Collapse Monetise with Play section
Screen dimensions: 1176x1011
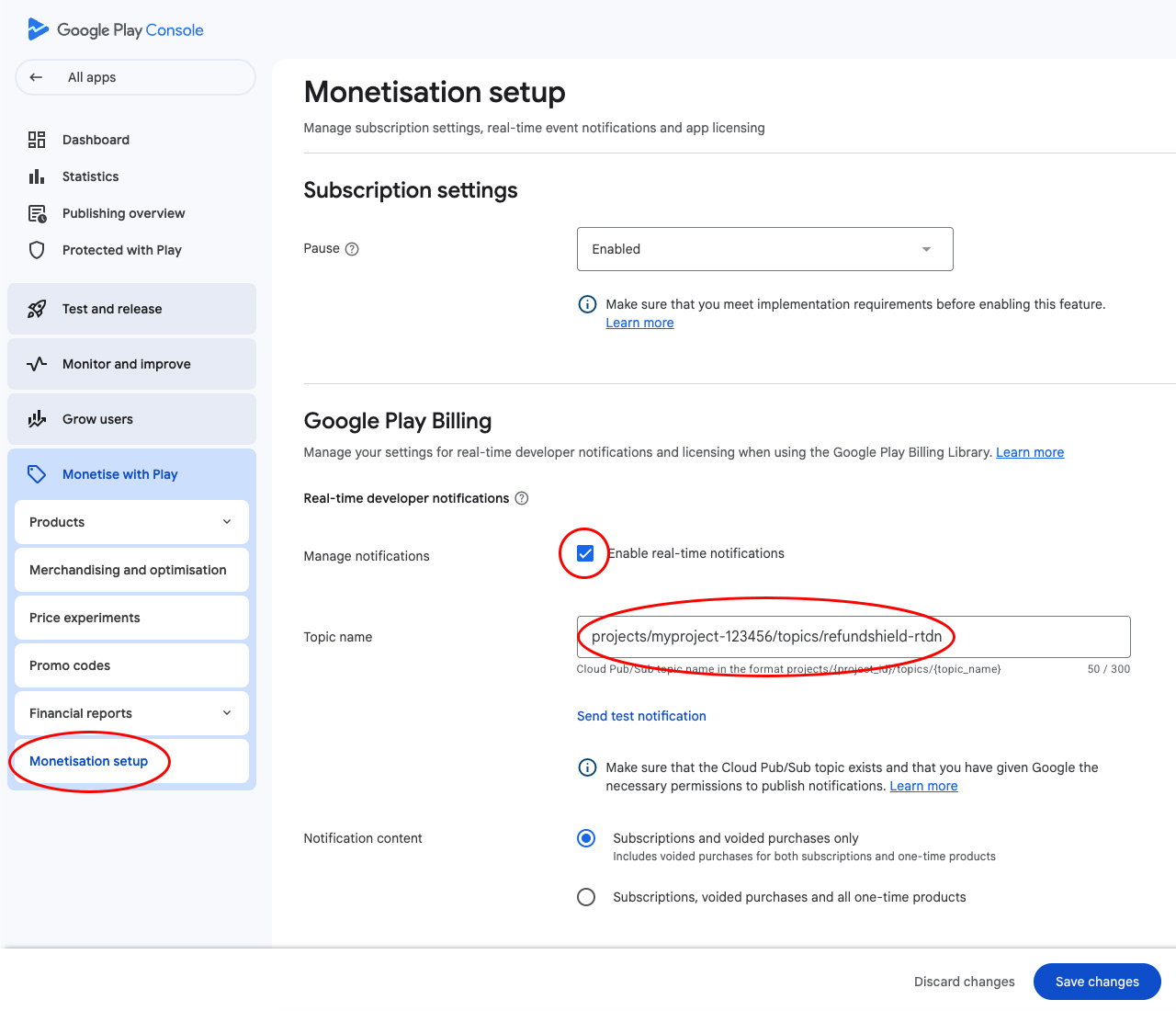coord(131,474)
